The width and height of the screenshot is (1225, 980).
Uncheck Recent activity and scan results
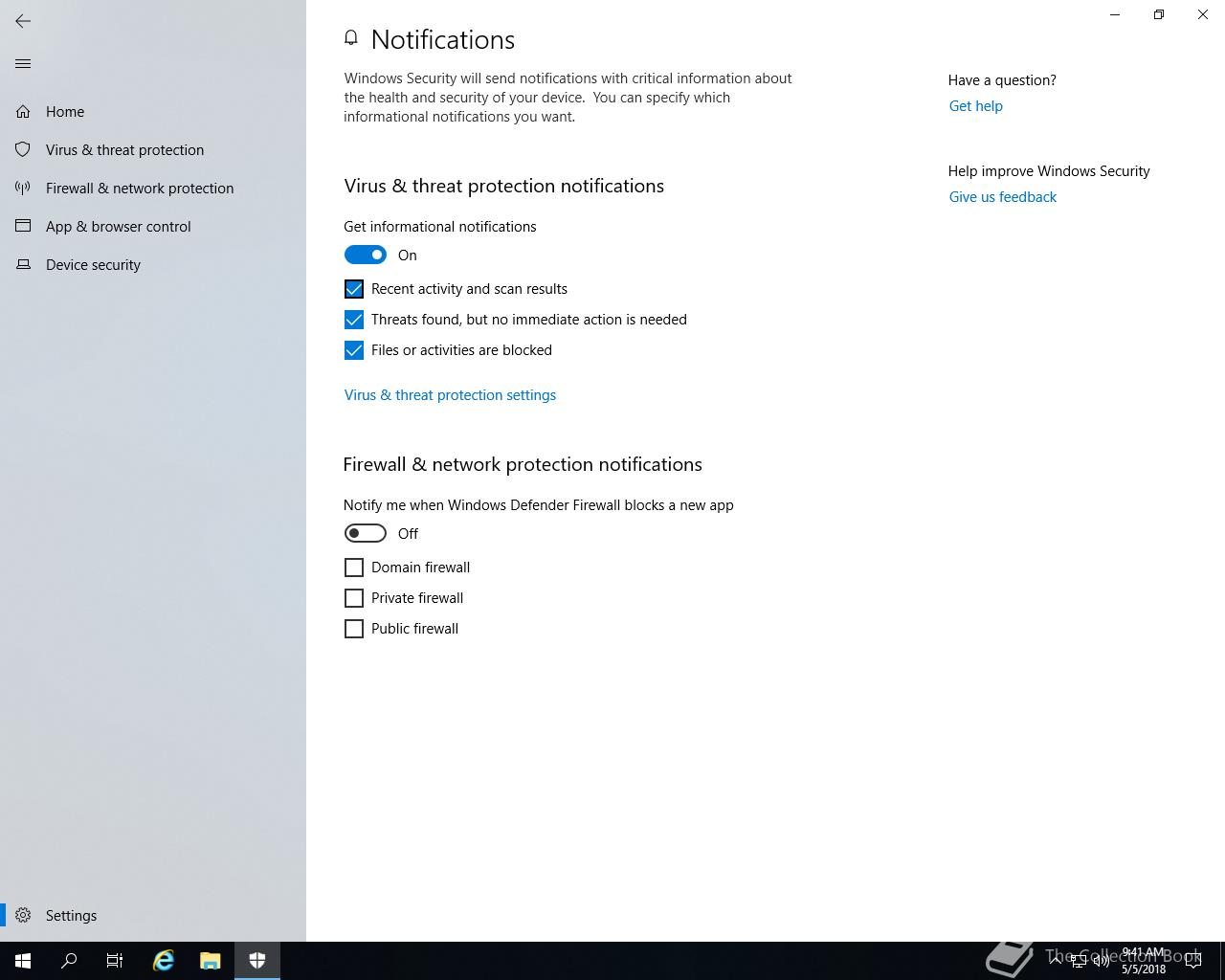[354, 289]
